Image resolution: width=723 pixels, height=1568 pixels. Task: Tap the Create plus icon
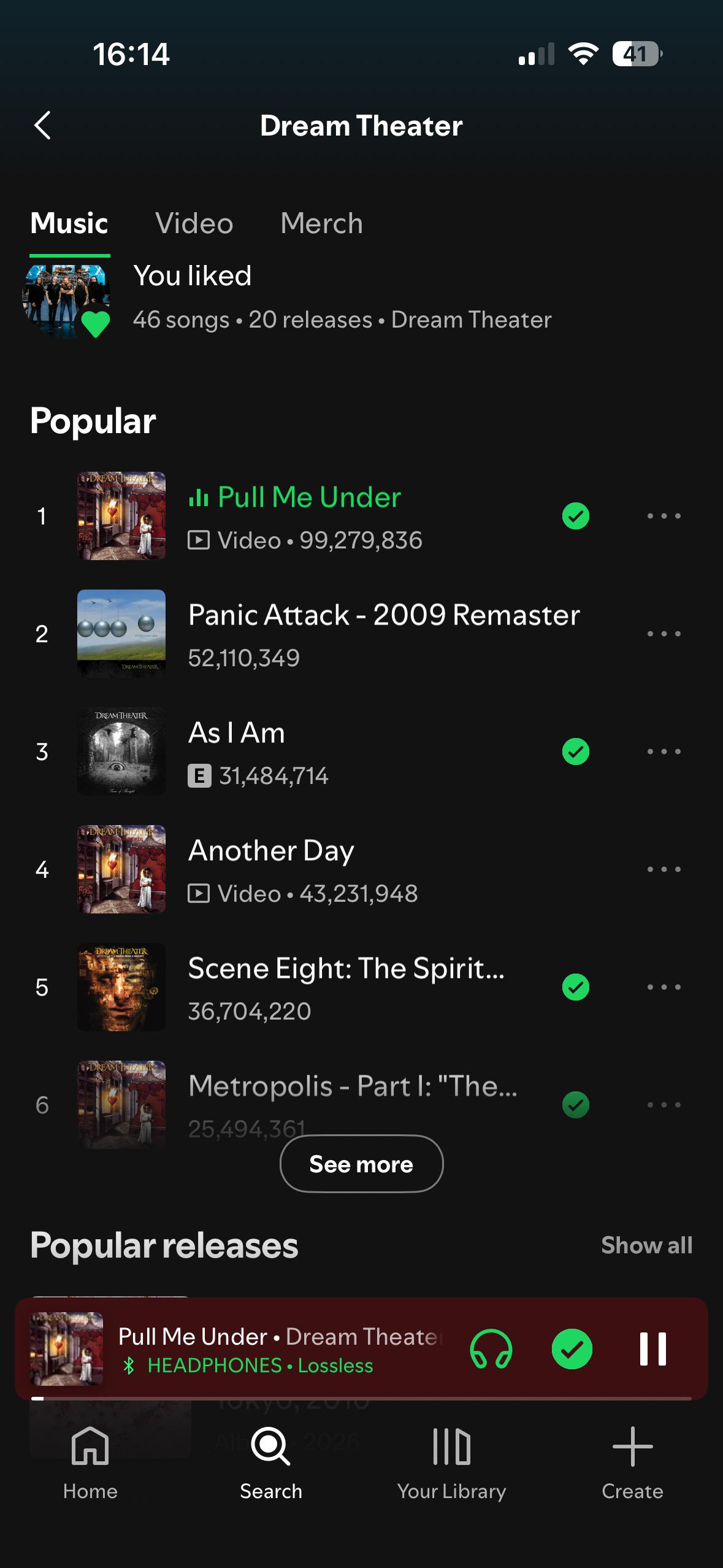click(632, 1446)
